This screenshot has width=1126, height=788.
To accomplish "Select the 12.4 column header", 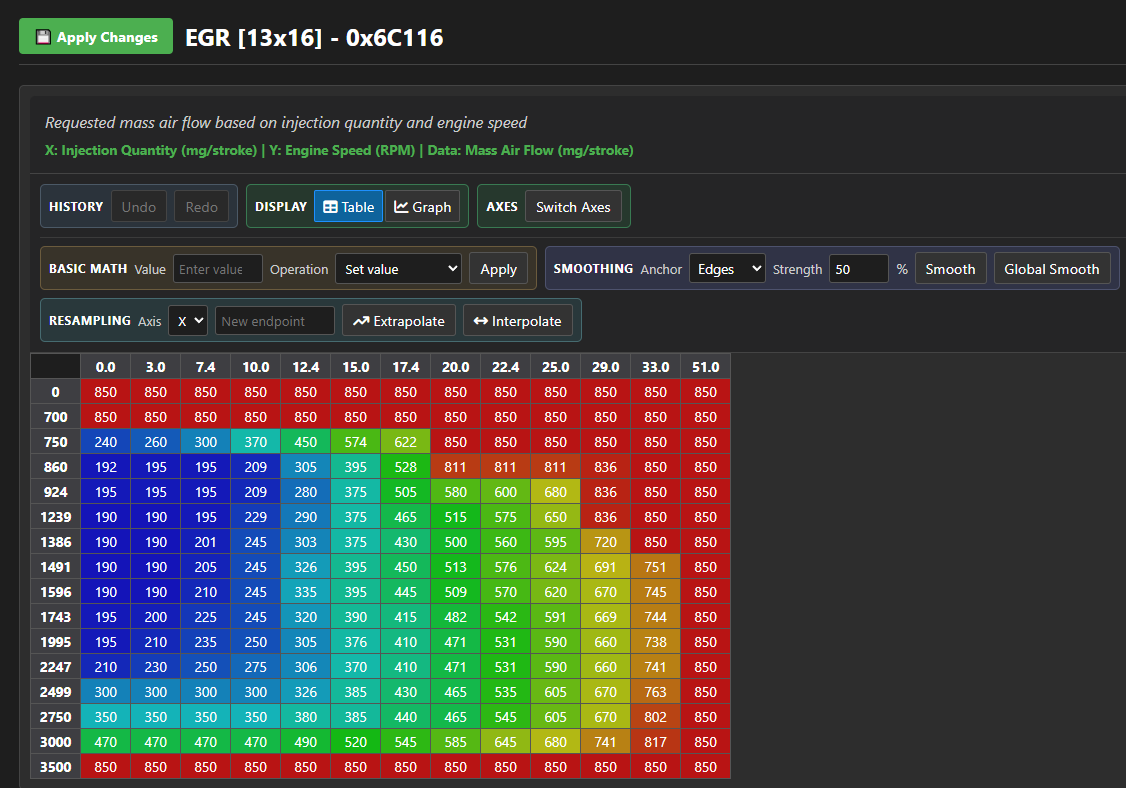I will 305,367.
